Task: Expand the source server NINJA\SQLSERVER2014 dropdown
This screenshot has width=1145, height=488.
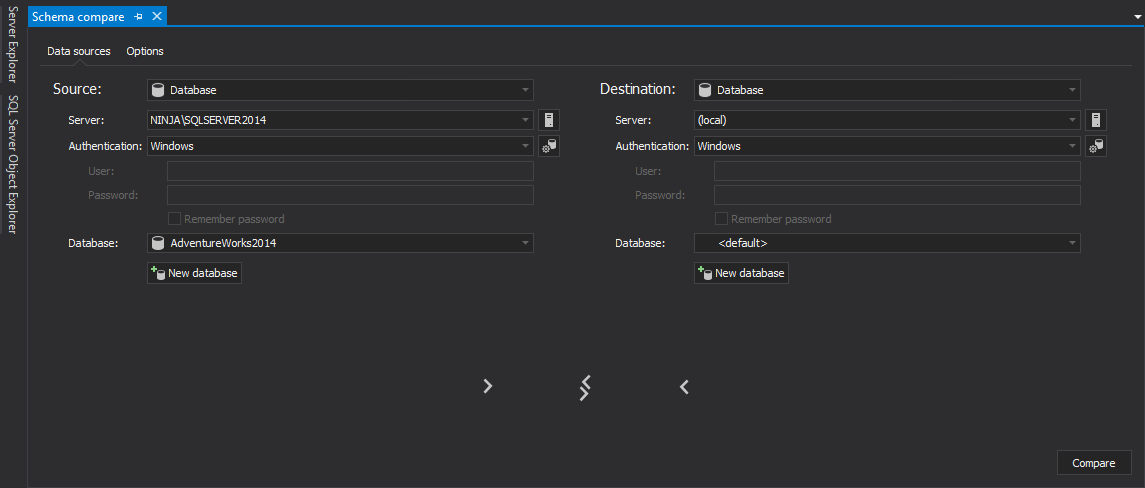Action: (x=525, y=120)
